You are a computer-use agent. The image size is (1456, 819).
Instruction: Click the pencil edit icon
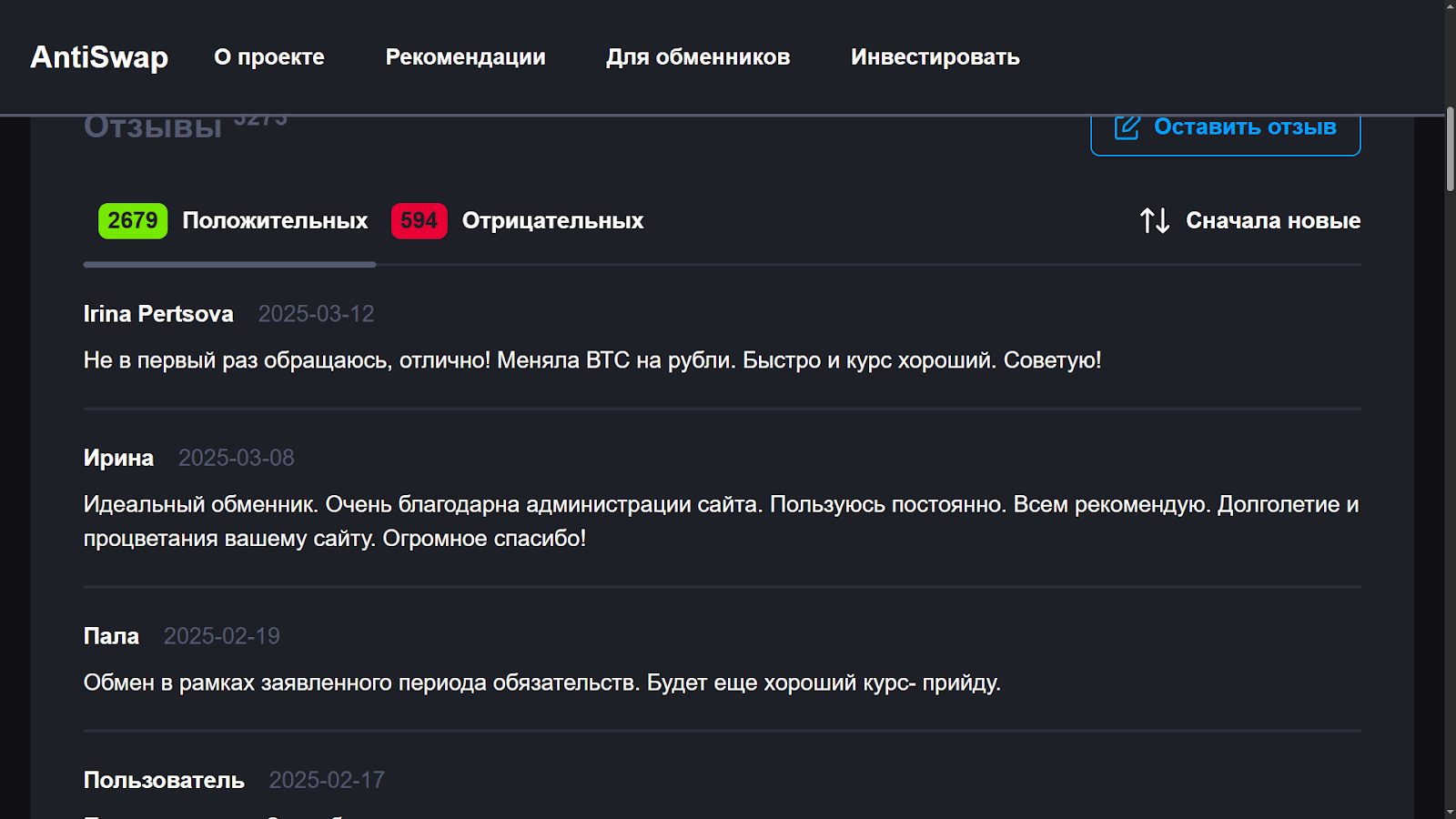tap(1127, 127)
